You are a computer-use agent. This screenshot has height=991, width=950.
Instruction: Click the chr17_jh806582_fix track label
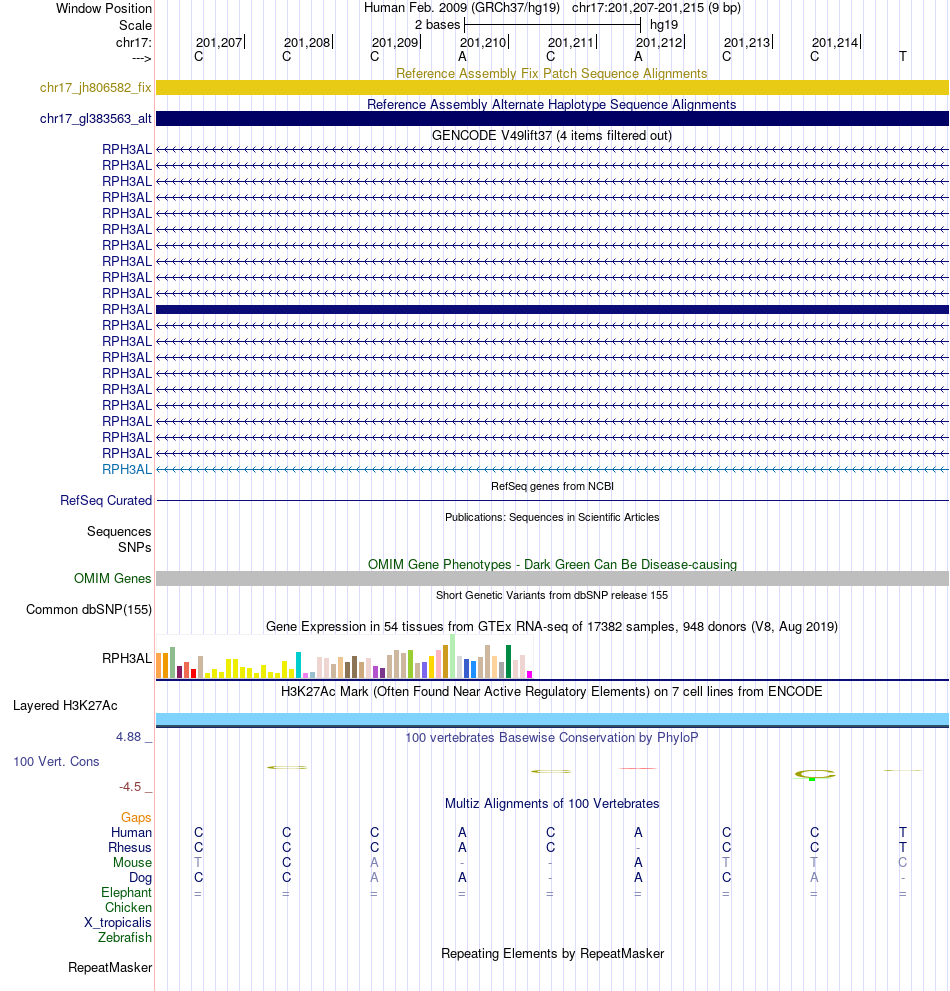point(95,87)
